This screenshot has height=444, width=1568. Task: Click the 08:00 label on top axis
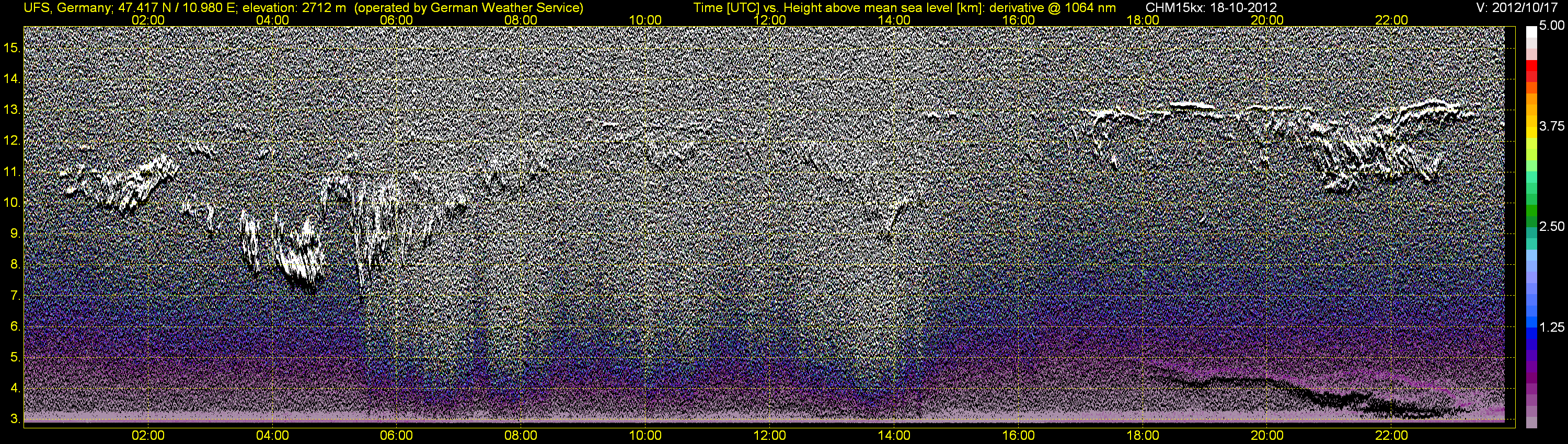tap(521, 19)
